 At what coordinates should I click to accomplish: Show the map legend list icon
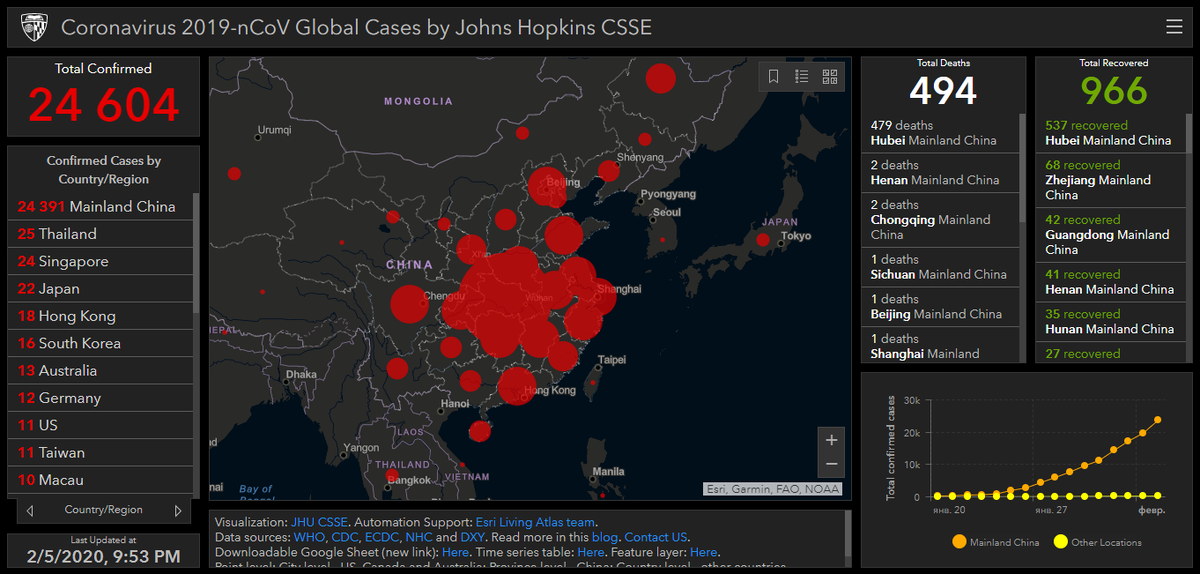[802, 76]
